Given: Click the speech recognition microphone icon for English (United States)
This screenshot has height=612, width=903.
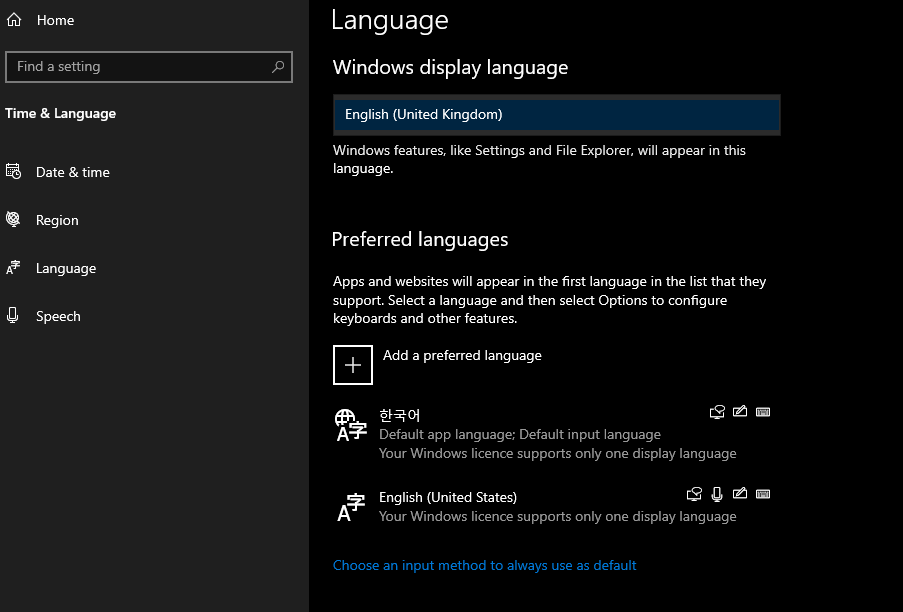Looking at the screenshot, I should 717,495.
